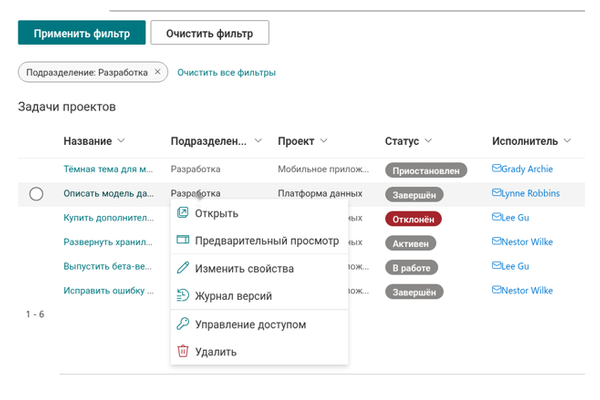Click mail icon beside Lee Gu in В работе row
The height and width of the screenshot is (400, 600).
(496, 266)
